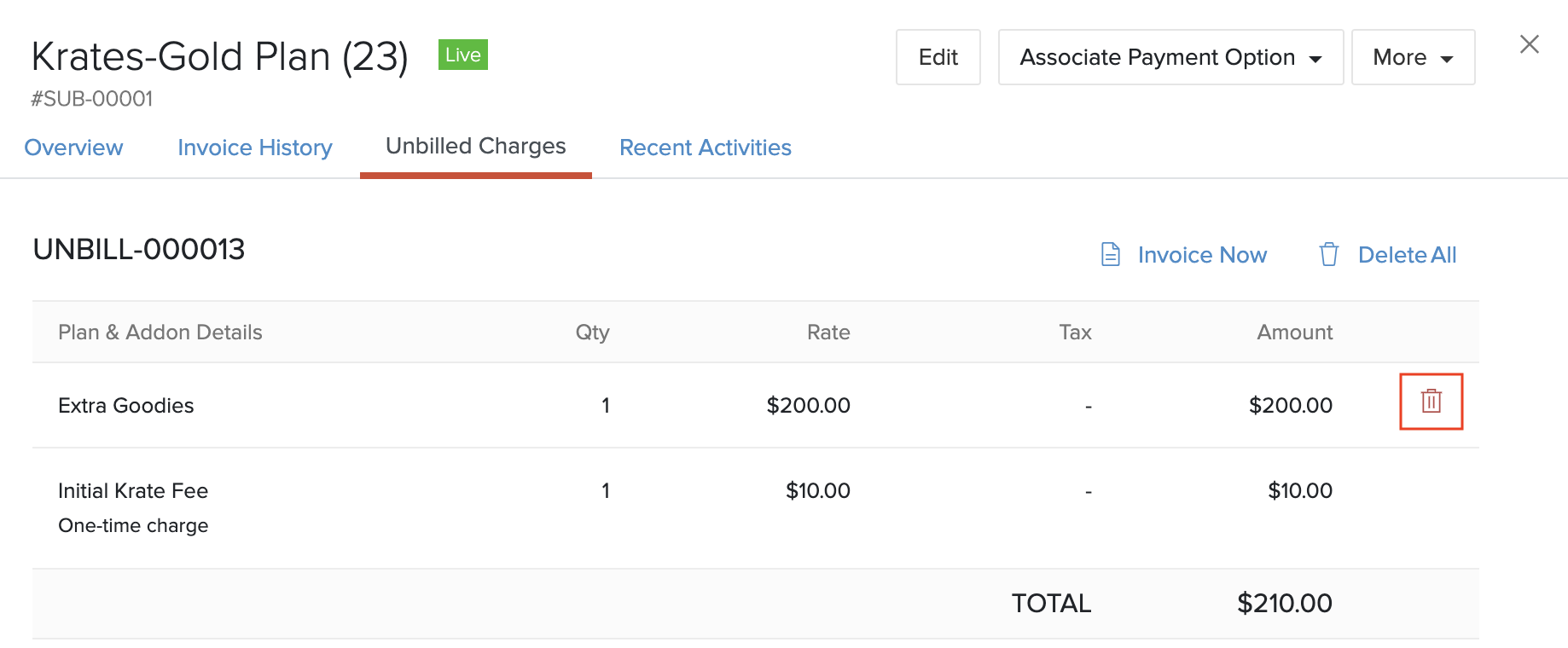This screenshot has height=648, width=1568.
Task: Click the subscription number #SUB-00001
Action: click(91, 99)
